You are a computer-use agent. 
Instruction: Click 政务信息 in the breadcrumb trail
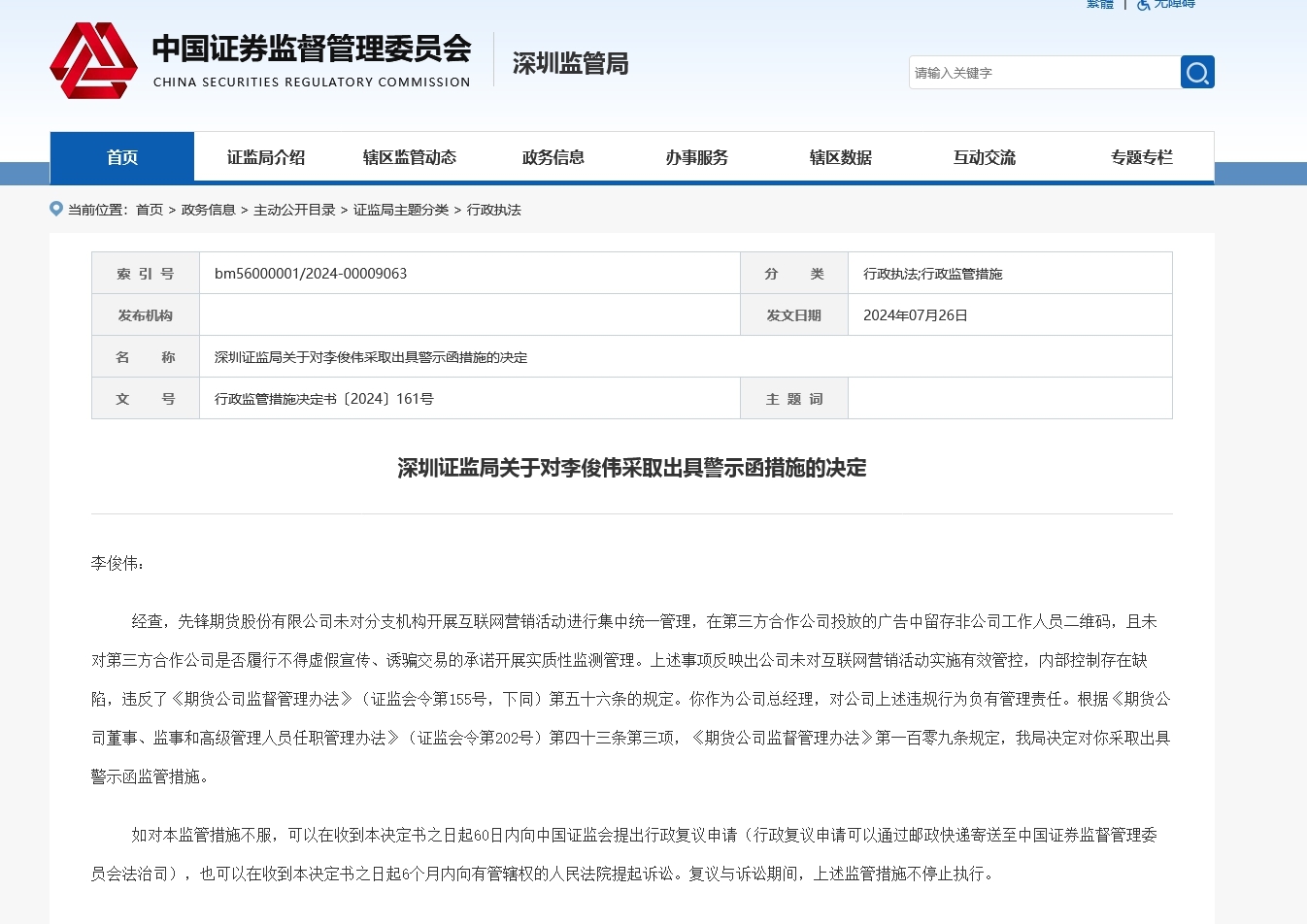point(209,210)
